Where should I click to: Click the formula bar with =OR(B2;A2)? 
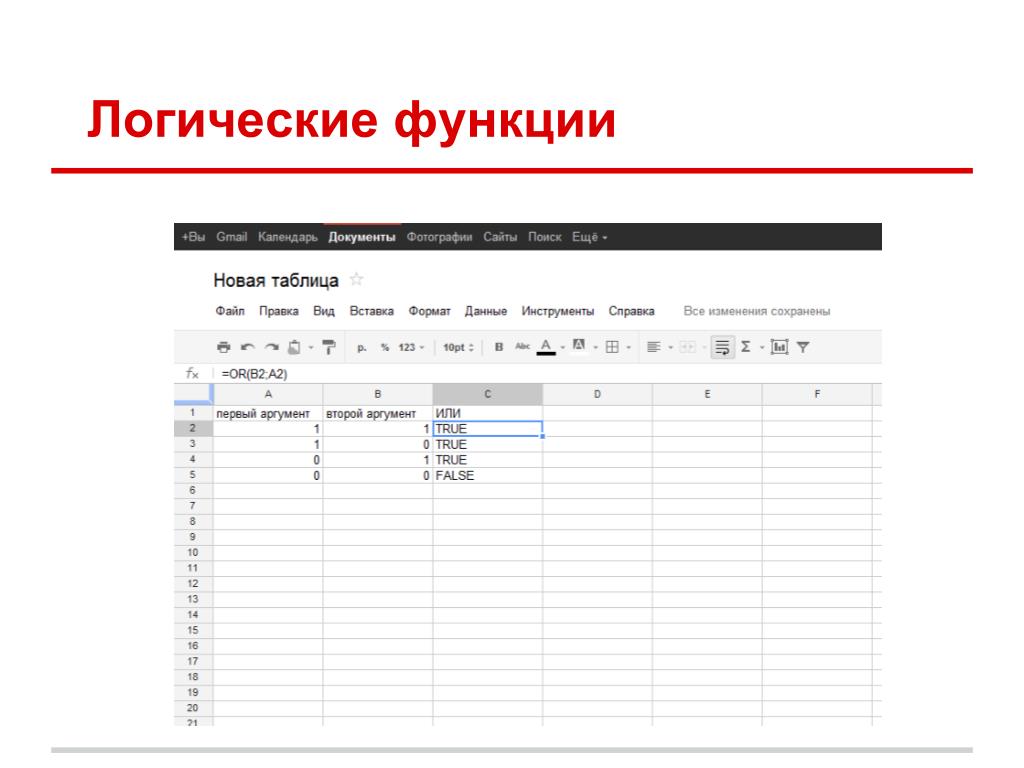[x=549, y=374]
